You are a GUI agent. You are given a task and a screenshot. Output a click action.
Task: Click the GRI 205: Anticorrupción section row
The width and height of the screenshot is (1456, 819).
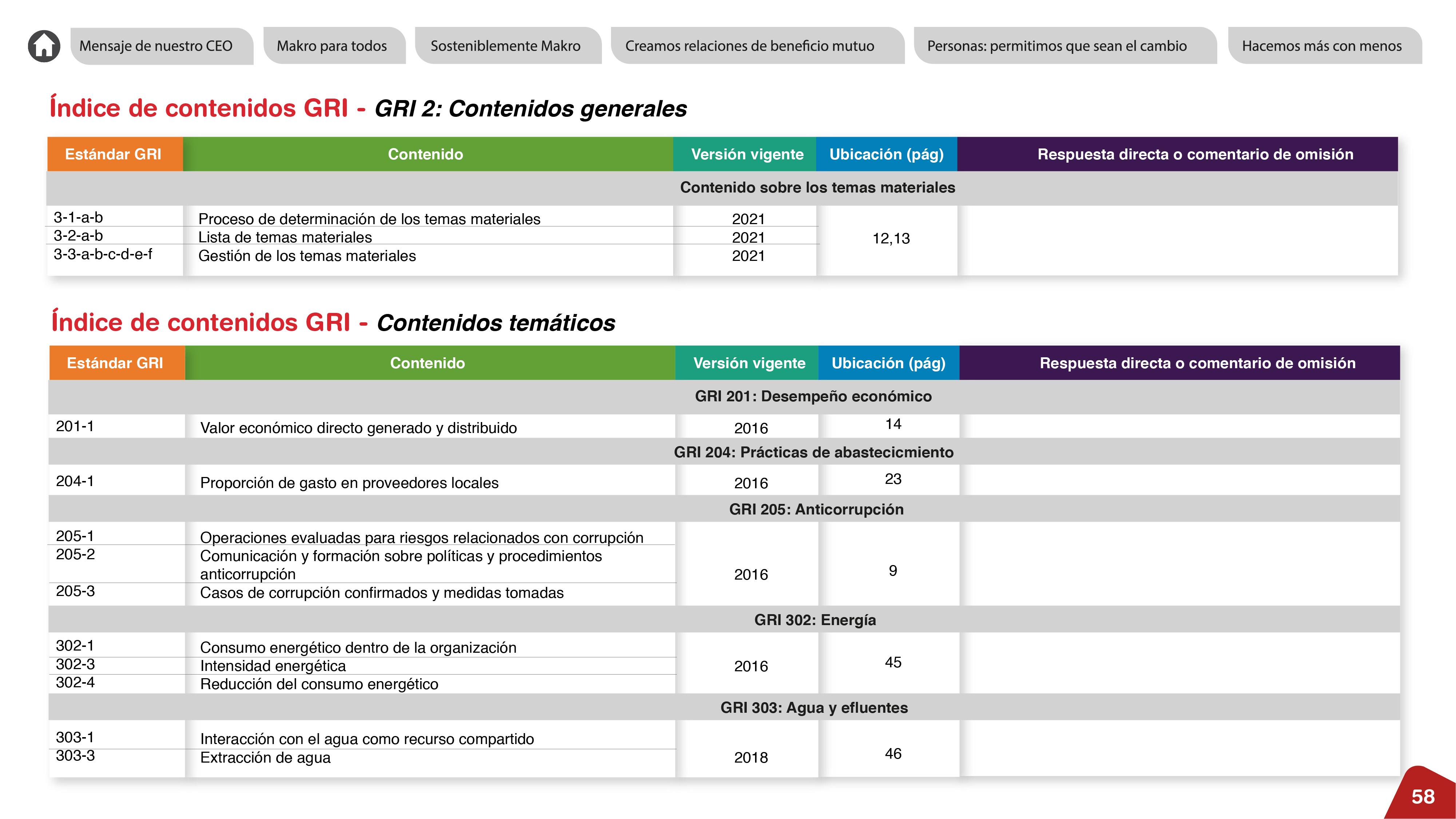816,509
